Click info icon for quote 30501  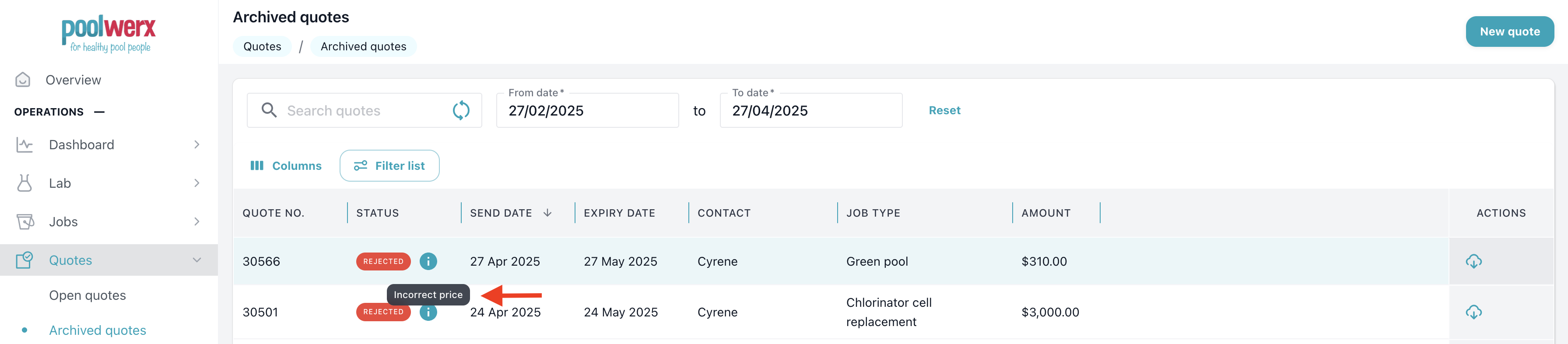428,313
